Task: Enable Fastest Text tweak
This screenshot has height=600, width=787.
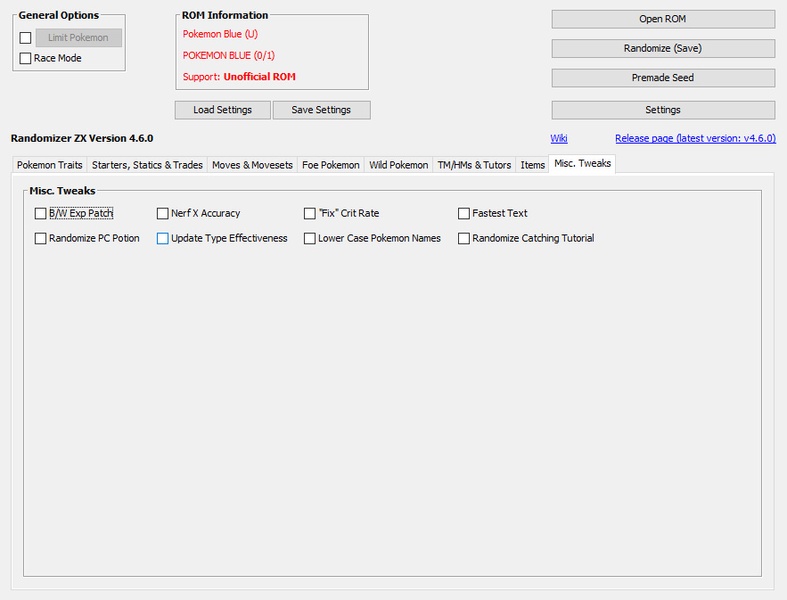Action: click(x=464, y=213)
